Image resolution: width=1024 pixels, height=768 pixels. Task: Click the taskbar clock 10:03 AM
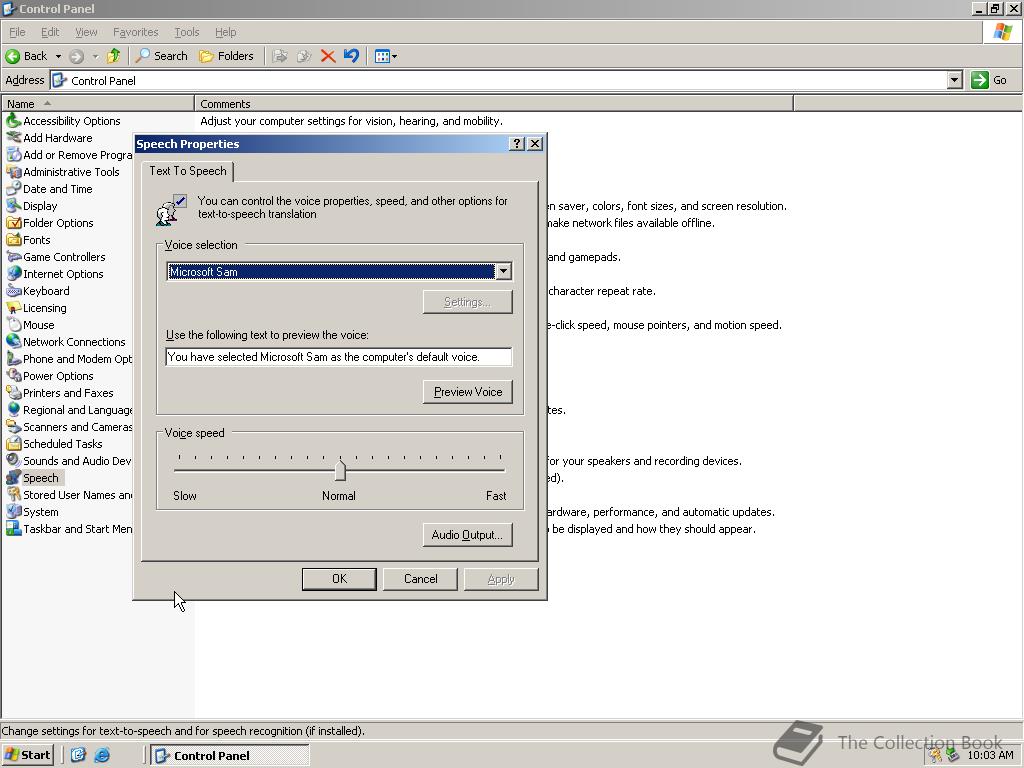tap(990, 755)
